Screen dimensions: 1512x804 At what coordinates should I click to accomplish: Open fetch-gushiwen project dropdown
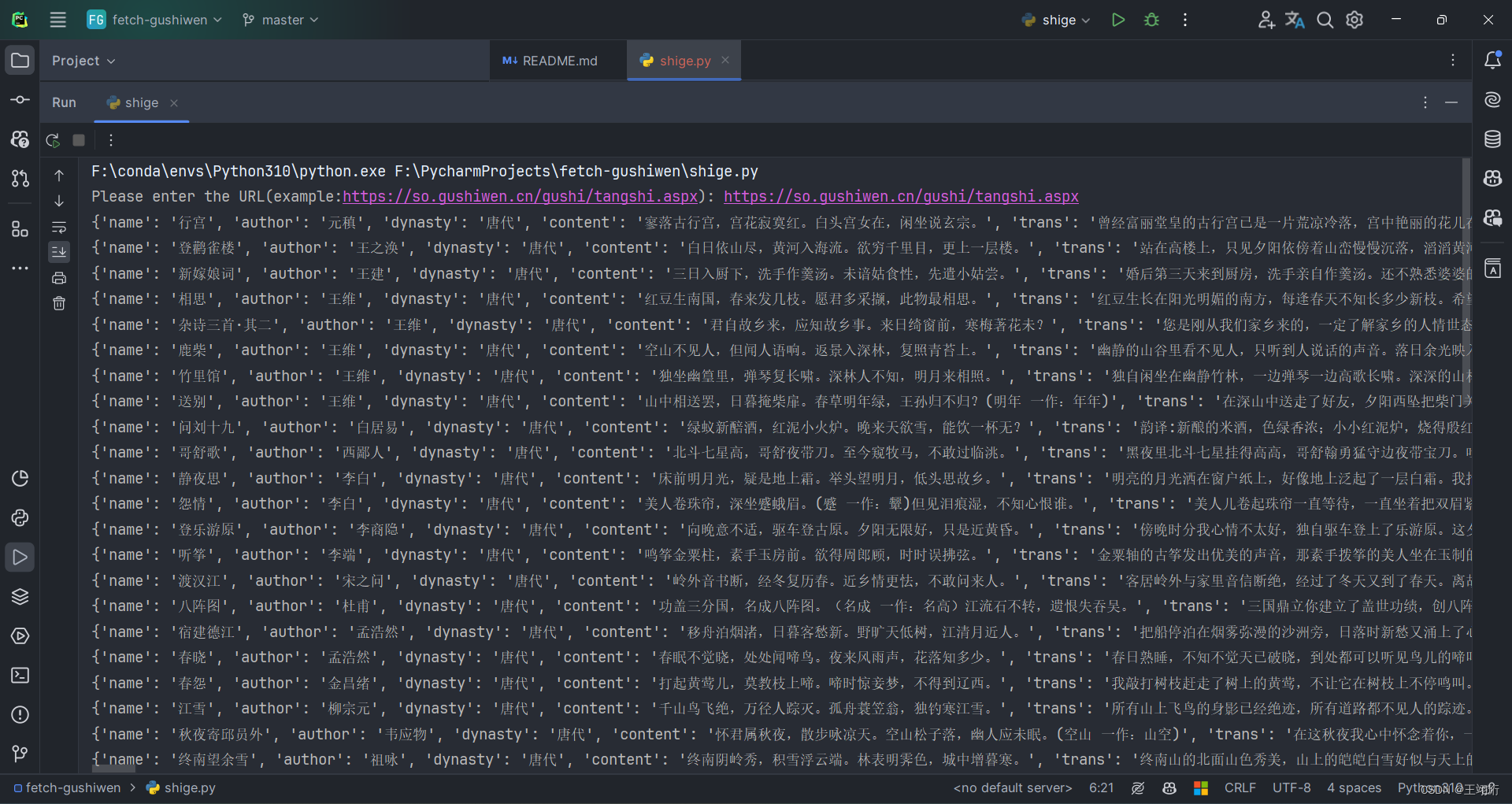click(154, 20)
